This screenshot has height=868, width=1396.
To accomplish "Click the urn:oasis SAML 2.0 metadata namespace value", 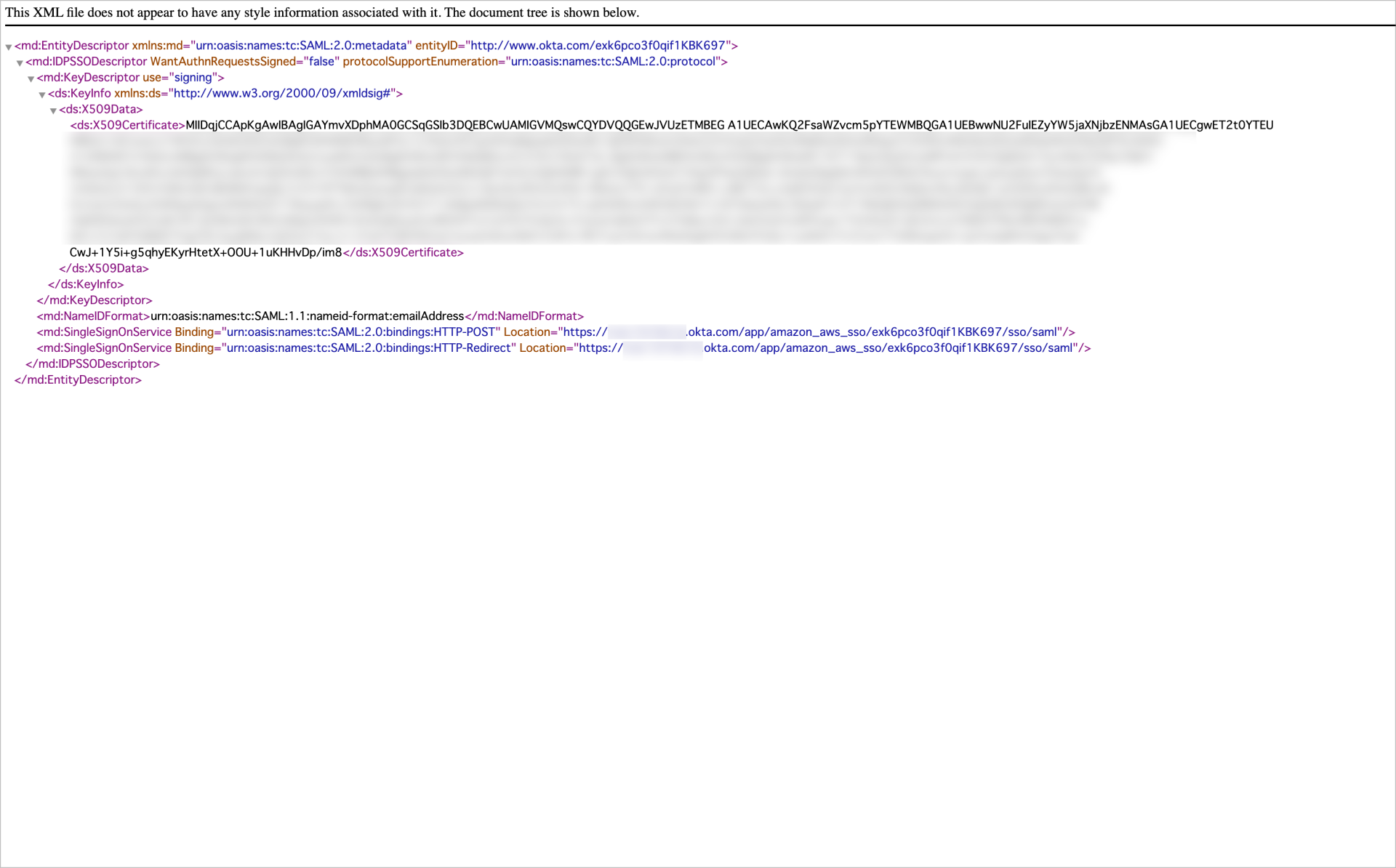I will pos(300,45).
